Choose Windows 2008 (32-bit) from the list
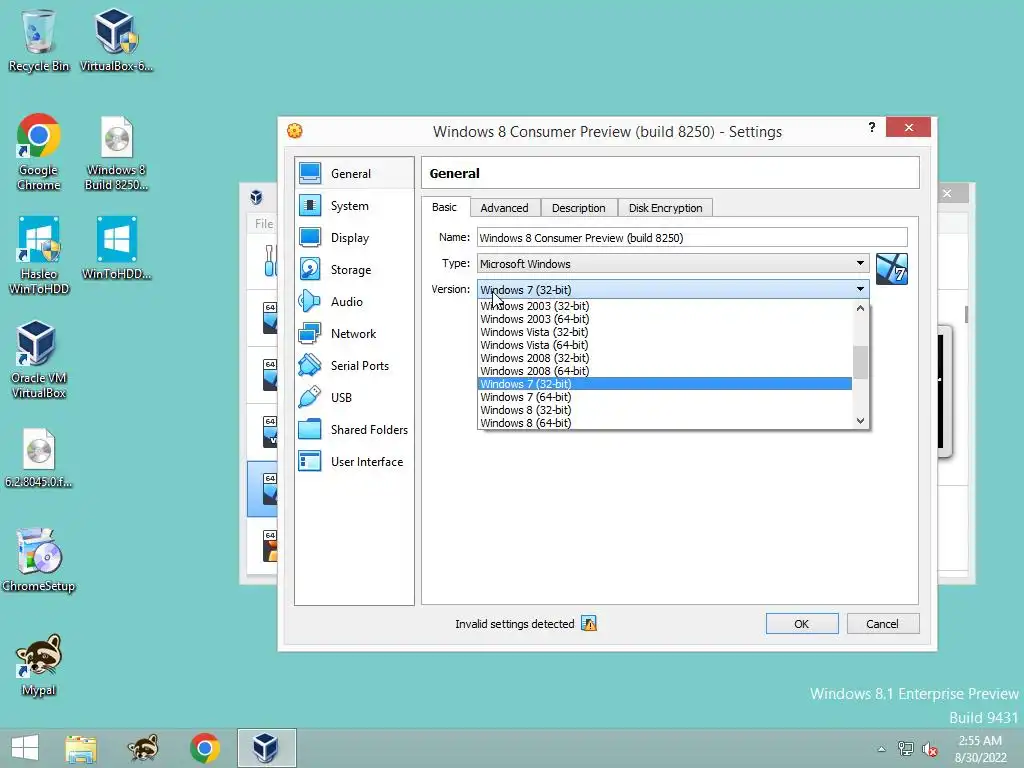This screenshot has height=768, width=1024. point(664,358)
